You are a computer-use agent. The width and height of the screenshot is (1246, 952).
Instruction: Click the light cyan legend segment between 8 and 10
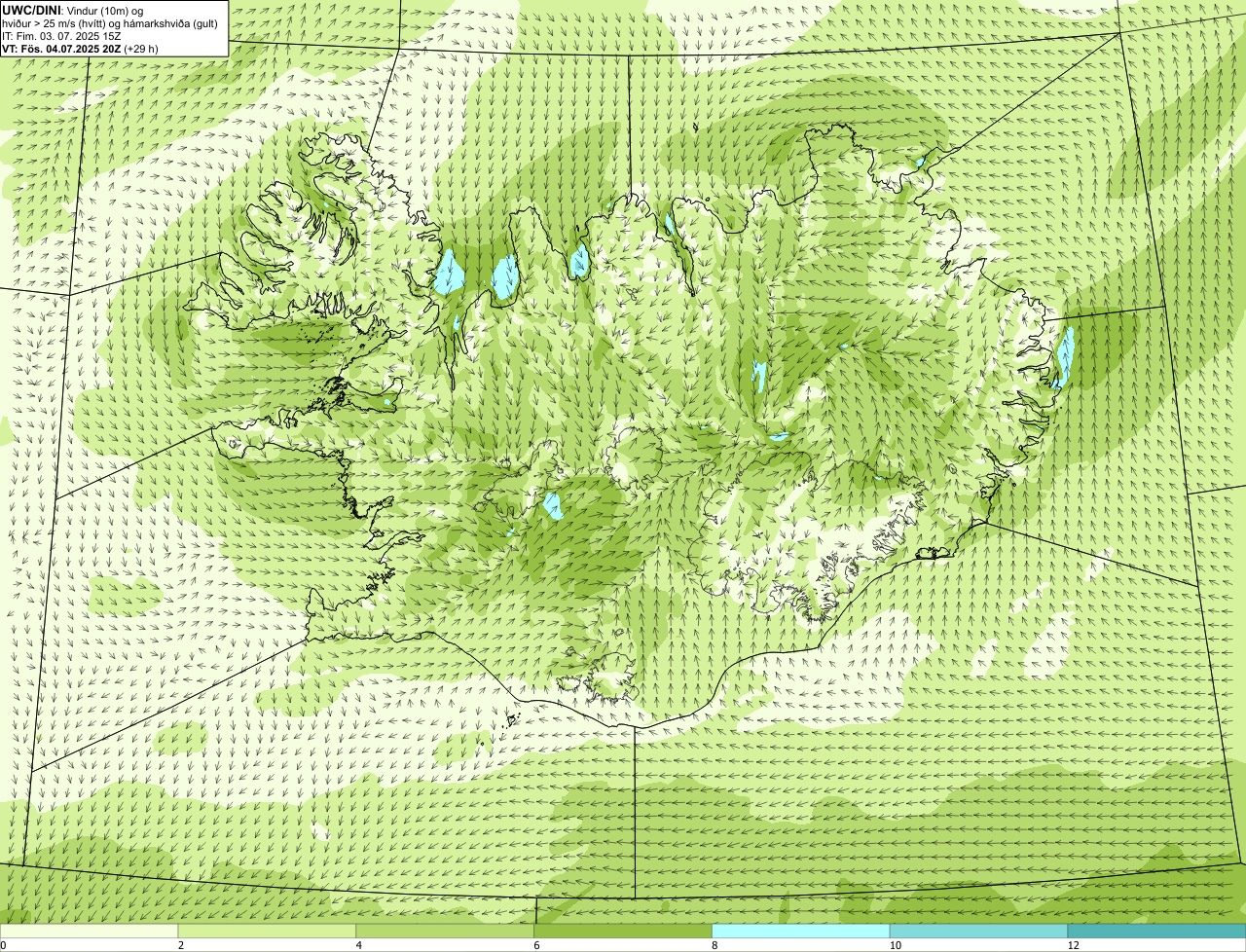tap(801, 932)
